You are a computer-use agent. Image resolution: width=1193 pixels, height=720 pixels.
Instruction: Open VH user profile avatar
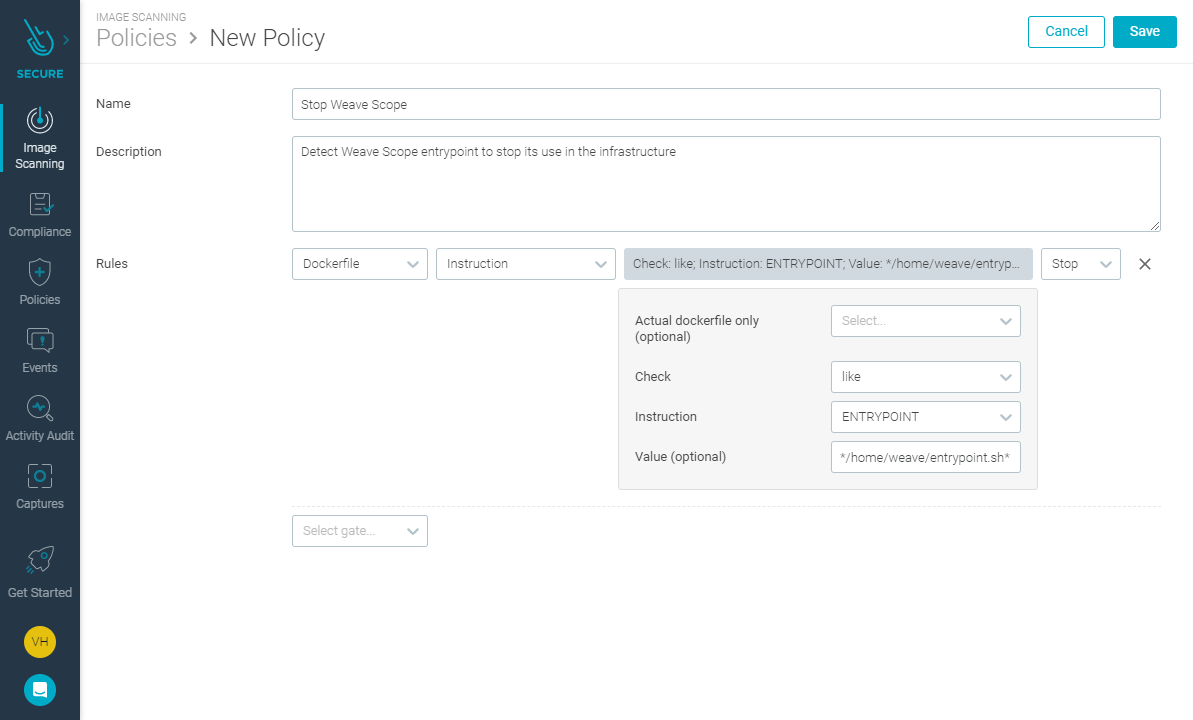tap(40, 642)
